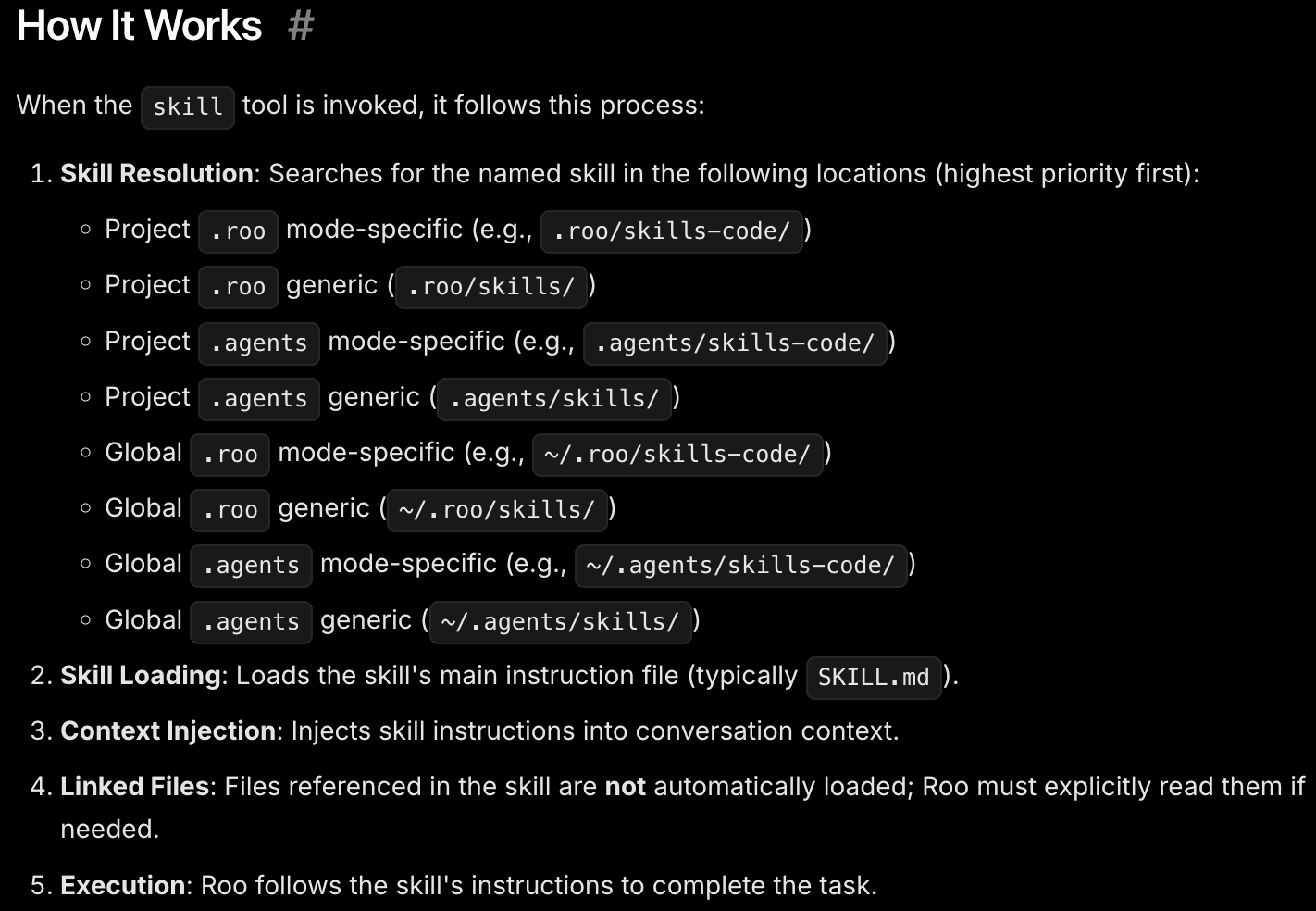1316x911 pixels.
Task: Click the How It Works heading
Action: [x=140, y=26]
